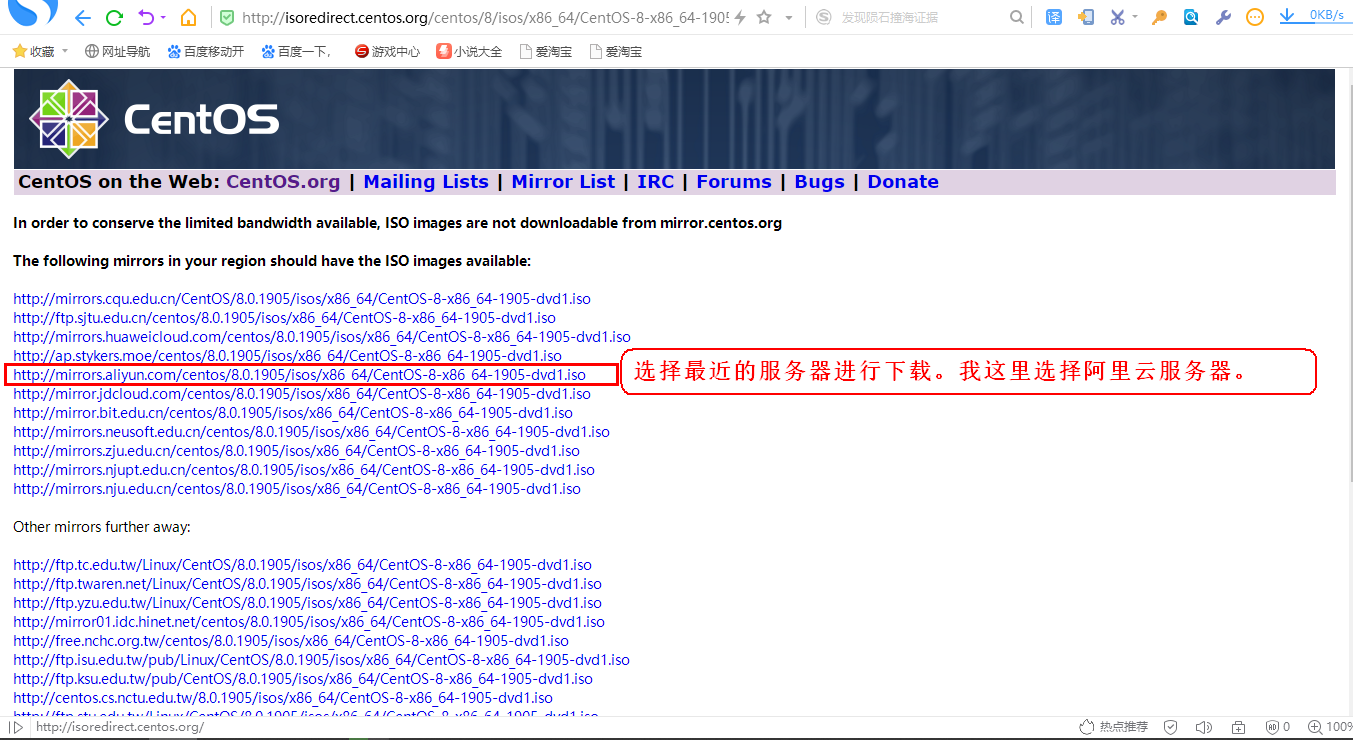Image resolution: width=1353 pixels, height=740 pixels.
Task: Open the mirrors.cqu.edu.cn ISO link
Action: [x=302, y=299]
